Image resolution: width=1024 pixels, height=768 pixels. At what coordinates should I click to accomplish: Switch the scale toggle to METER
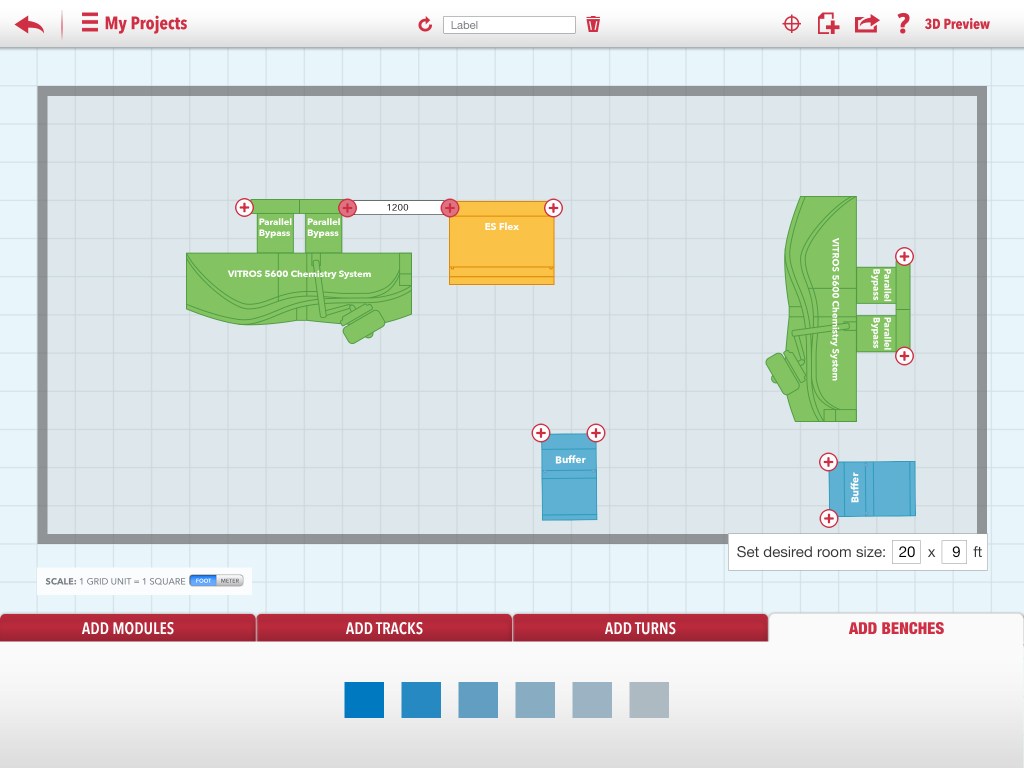(229, 580)
